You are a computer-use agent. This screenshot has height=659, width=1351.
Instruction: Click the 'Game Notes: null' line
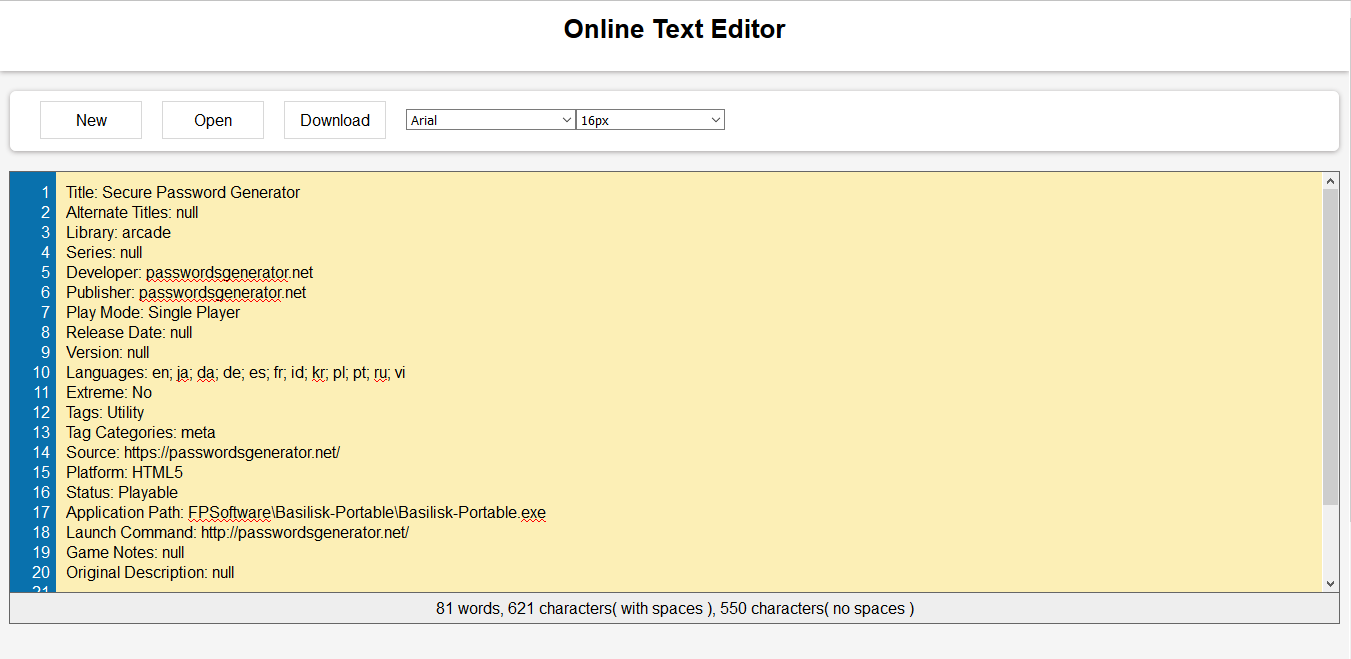point(125,552)
